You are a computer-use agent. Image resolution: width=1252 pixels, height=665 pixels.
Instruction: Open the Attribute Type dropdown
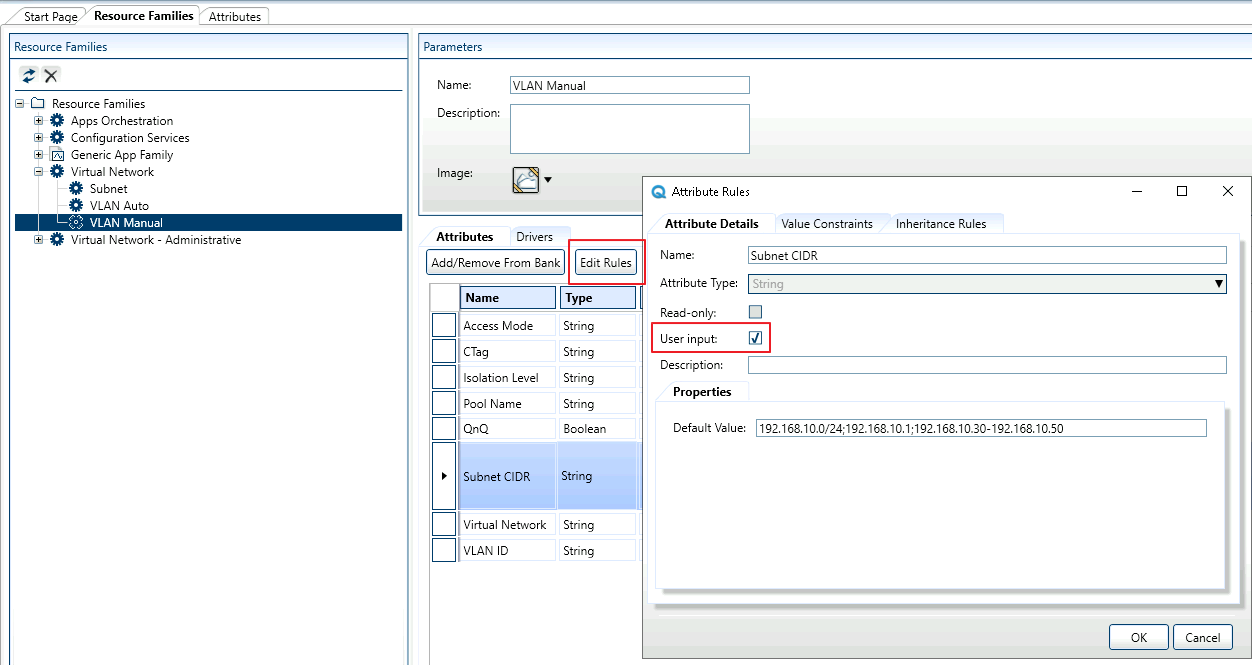[1219, 284]
